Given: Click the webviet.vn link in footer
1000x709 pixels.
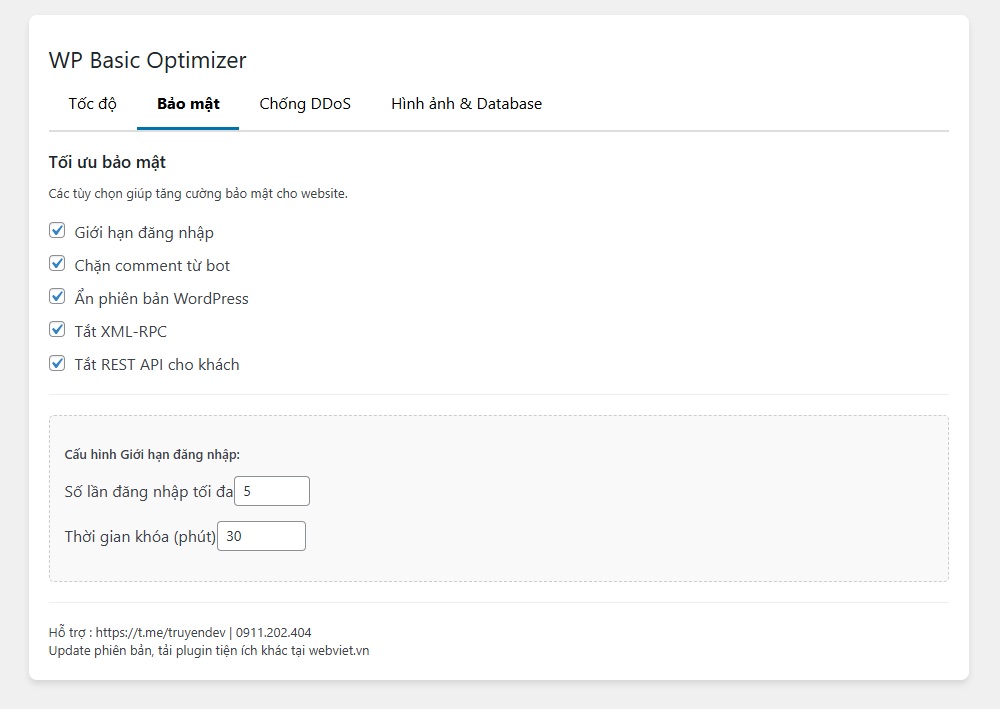Looking at the screenshot, I should [x=337, y=650].
